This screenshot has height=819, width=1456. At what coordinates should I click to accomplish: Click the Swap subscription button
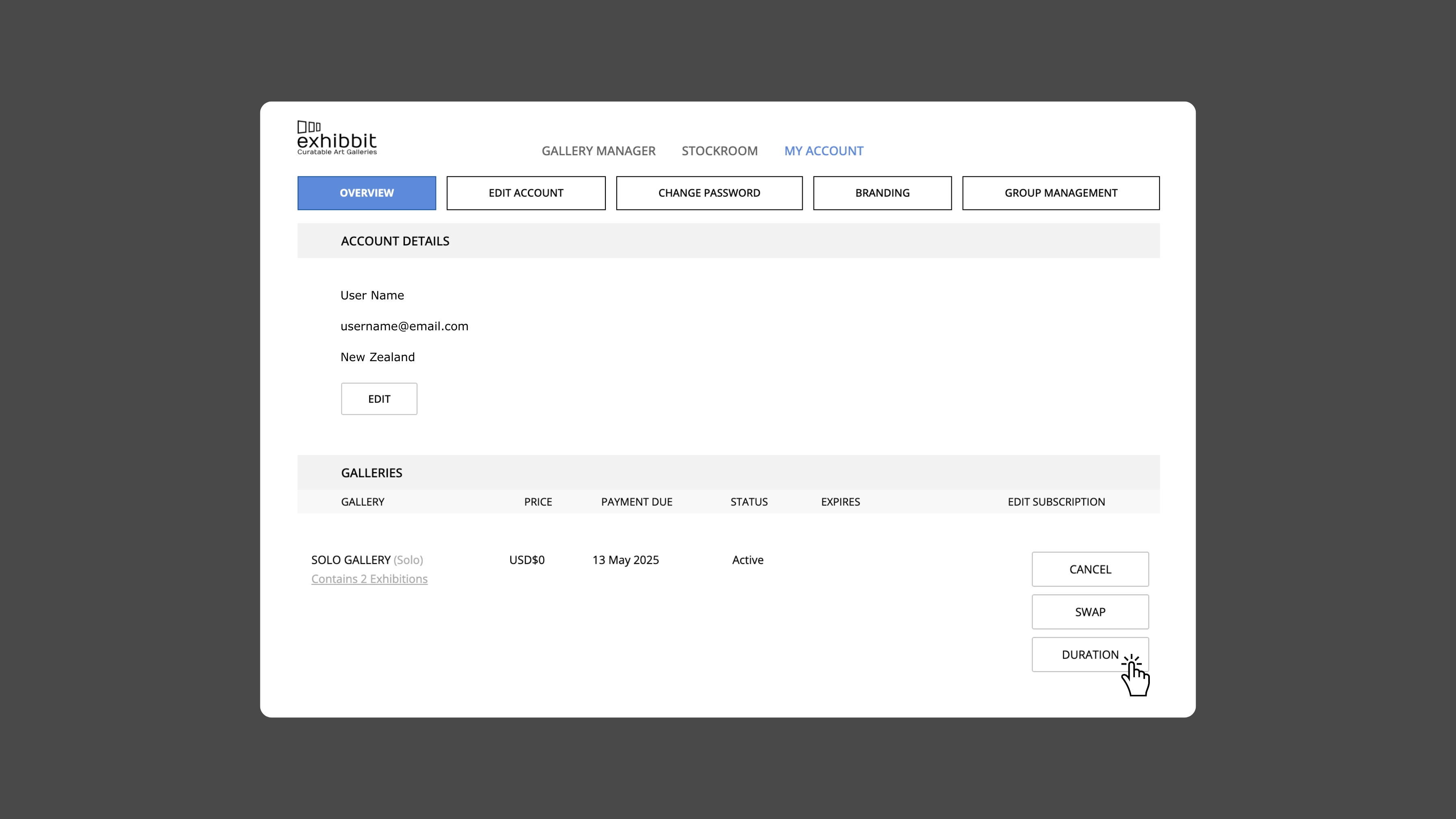click(x=1090, y=611)
